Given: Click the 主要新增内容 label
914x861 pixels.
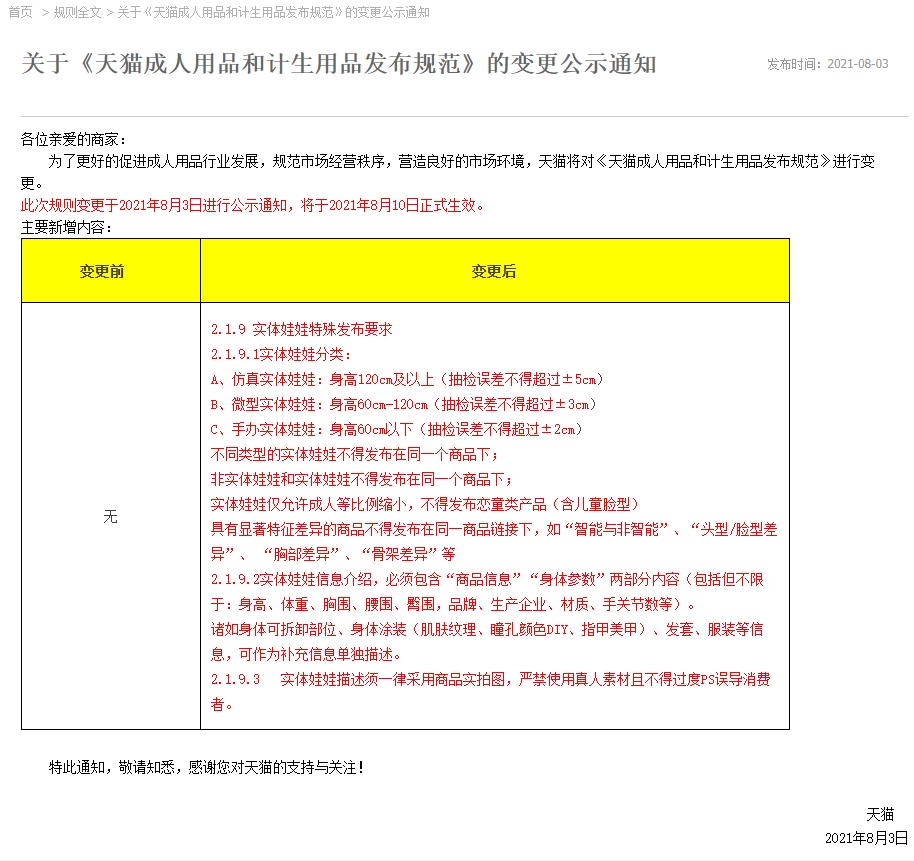Looking at the screenshot, I should coord(67,227).
